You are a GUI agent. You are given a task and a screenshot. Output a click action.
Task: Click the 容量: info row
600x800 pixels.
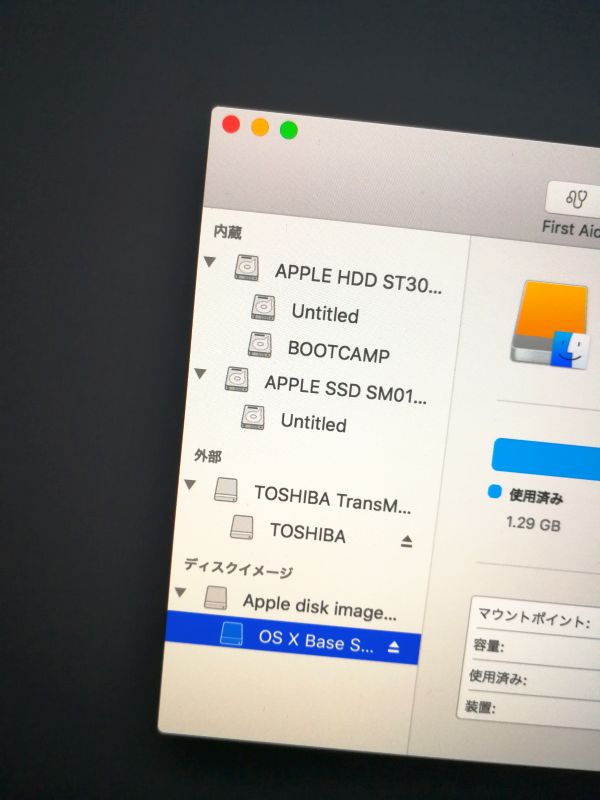[x=534, y=649]
